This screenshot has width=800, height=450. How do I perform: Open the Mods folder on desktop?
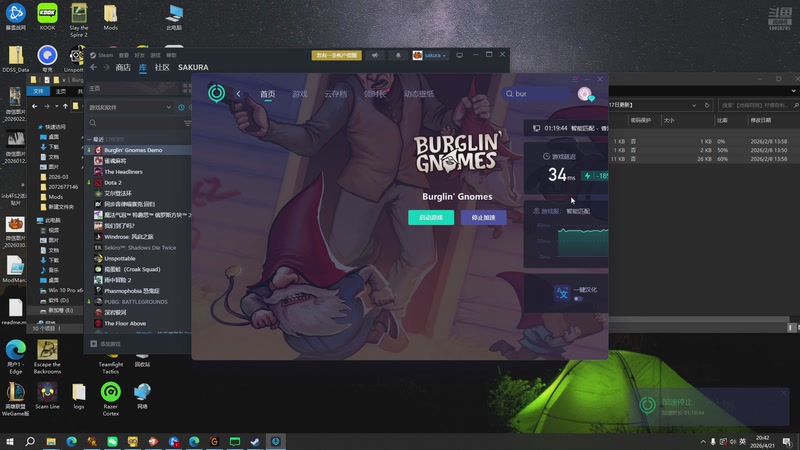110,17
